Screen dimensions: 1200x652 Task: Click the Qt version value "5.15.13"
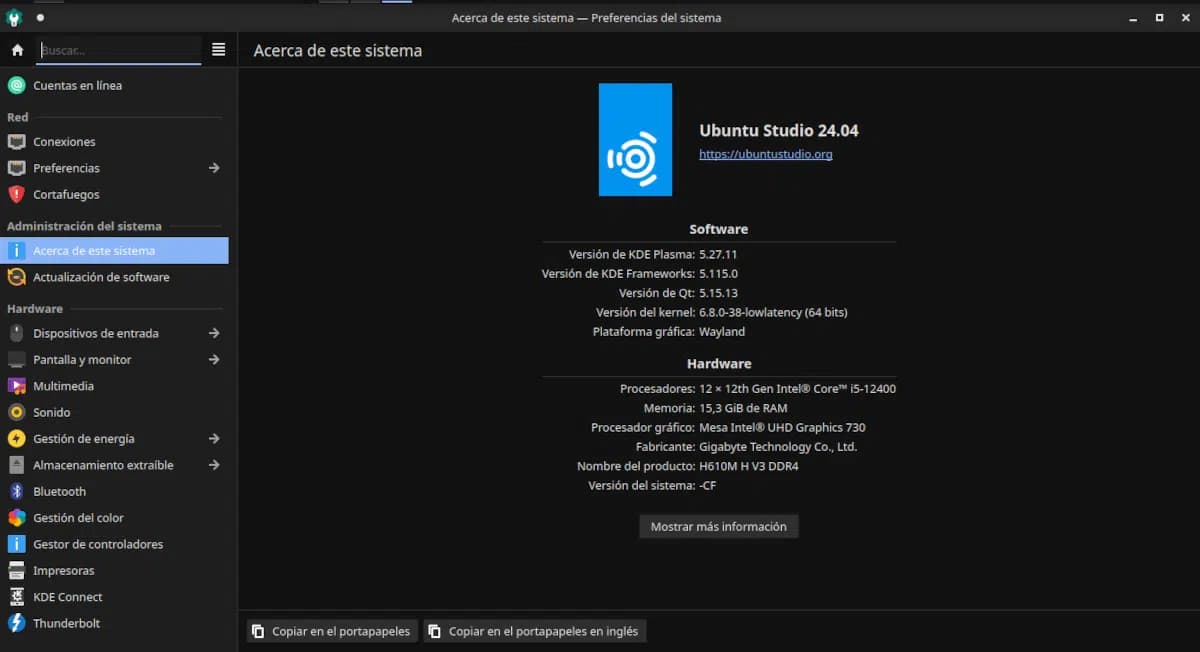[719, 293]
